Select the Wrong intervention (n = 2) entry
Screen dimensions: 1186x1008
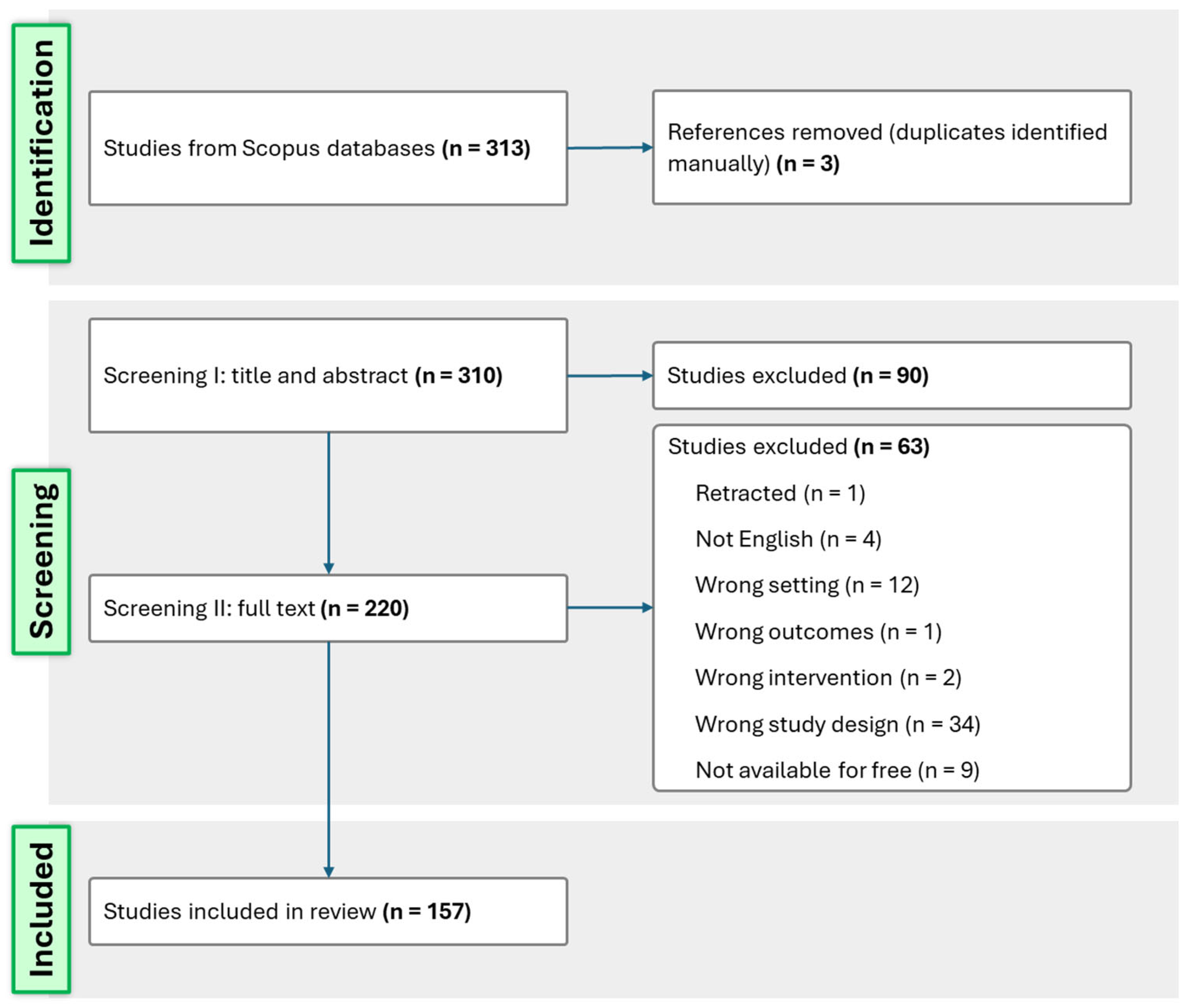click(x=827, y=678)
